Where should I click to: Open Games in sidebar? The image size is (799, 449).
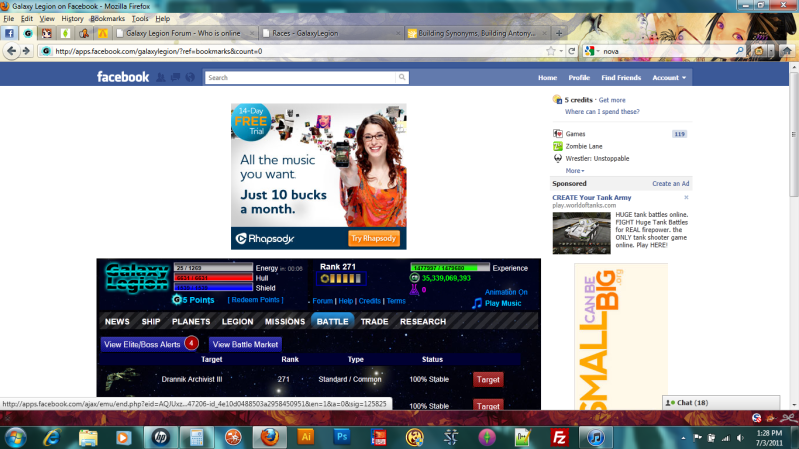click(575, 134)
